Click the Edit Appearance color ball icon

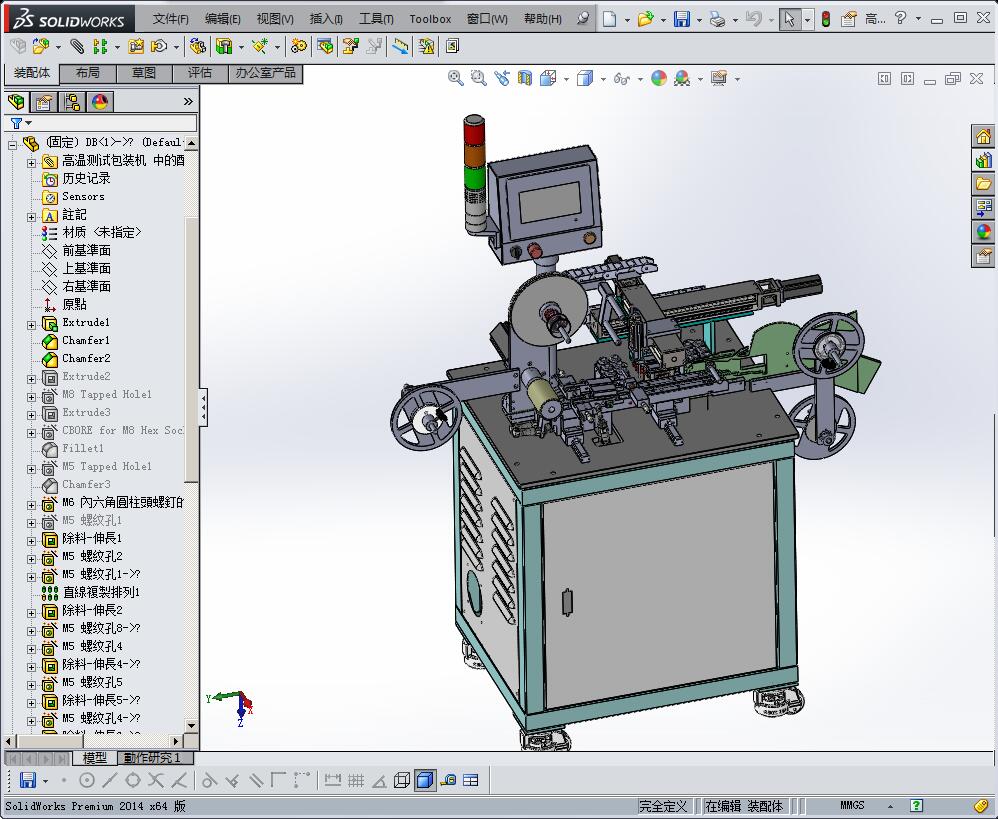pos(658,78)
